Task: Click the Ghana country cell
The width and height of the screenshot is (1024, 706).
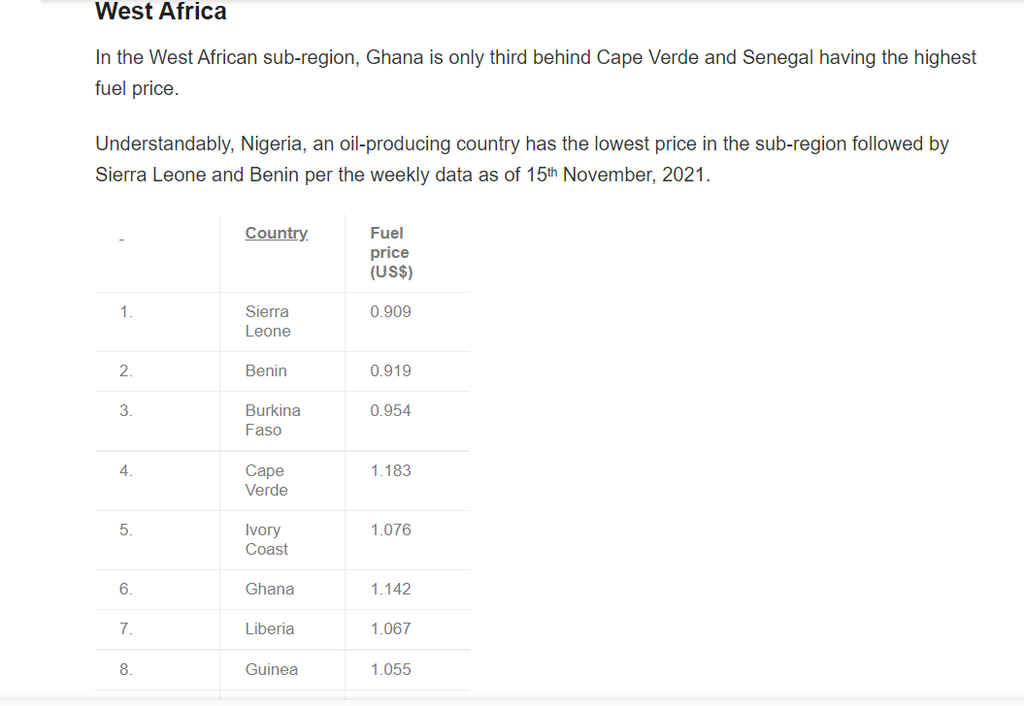Action: 270,589
